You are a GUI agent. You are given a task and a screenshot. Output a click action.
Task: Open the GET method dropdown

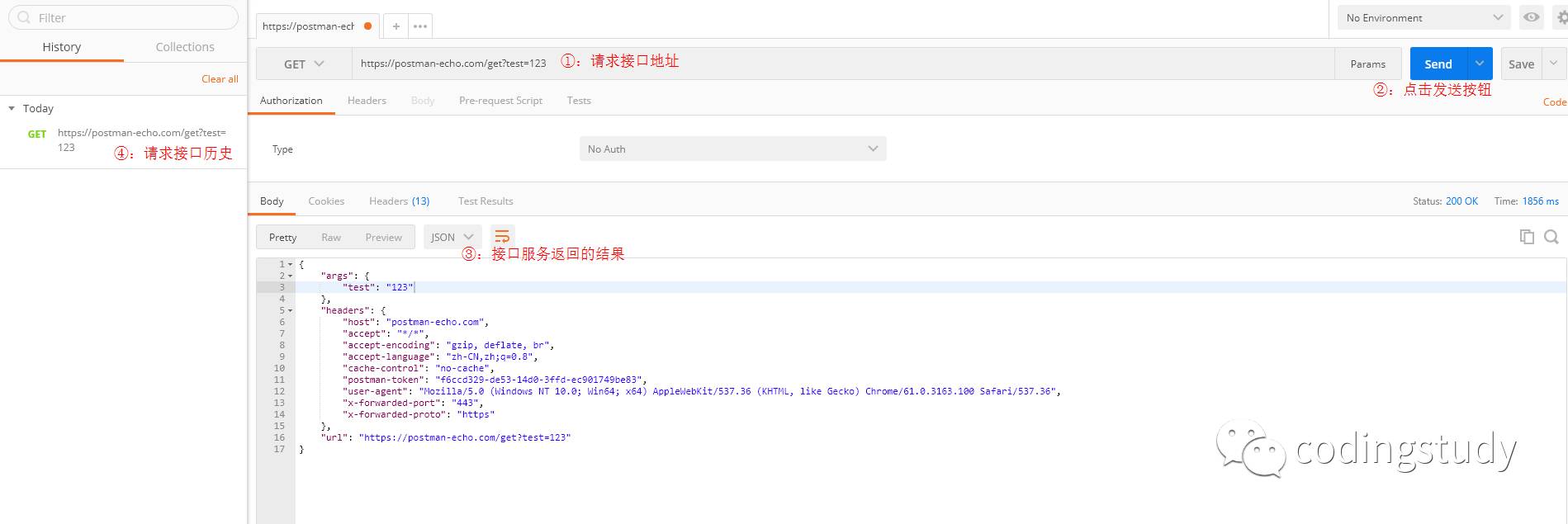click(x=305, y=64)
